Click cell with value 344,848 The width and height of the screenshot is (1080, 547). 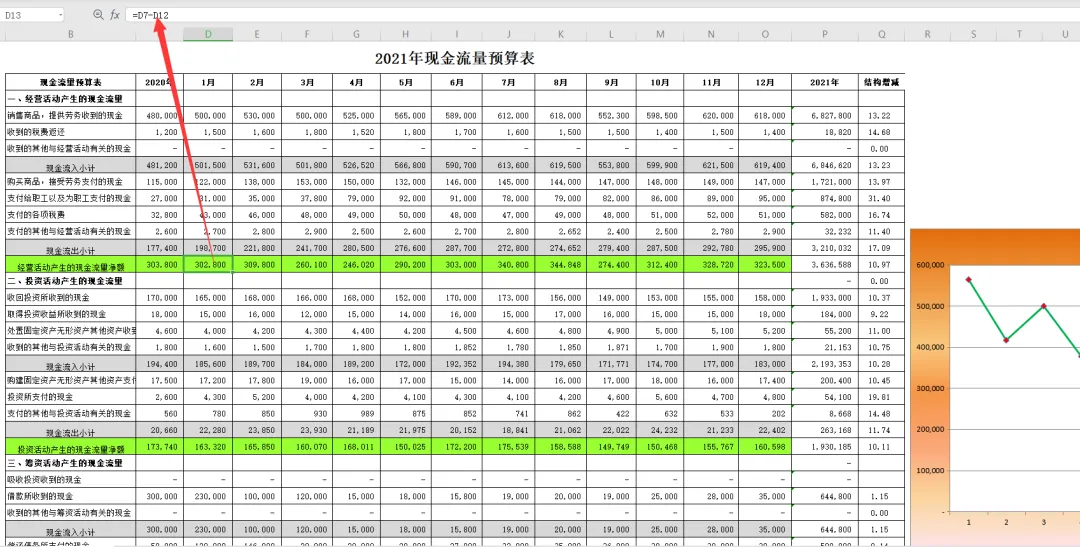tap(561, 265)
